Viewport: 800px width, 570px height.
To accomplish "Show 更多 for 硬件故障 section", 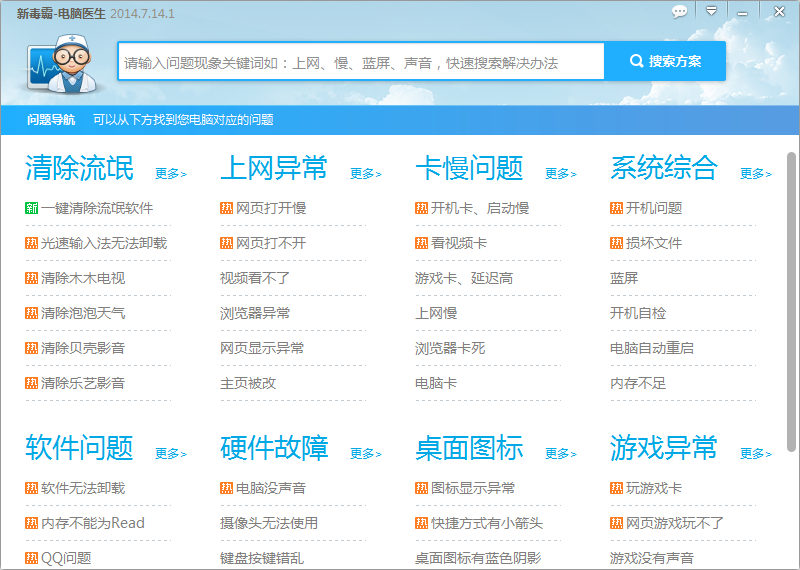I will 366,454.
